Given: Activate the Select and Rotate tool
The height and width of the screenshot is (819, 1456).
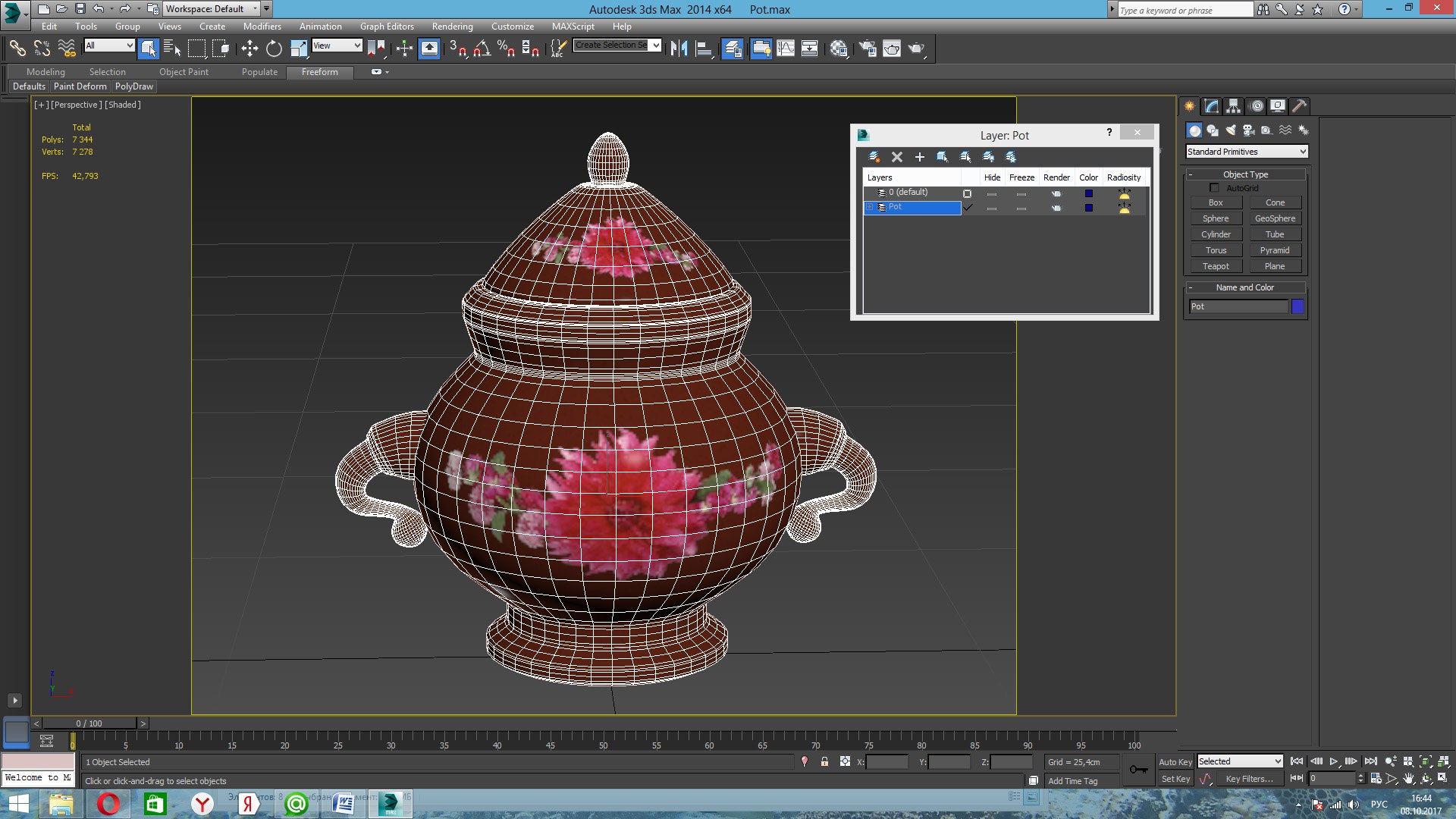Looking at the screenshot, I should 274,49.
